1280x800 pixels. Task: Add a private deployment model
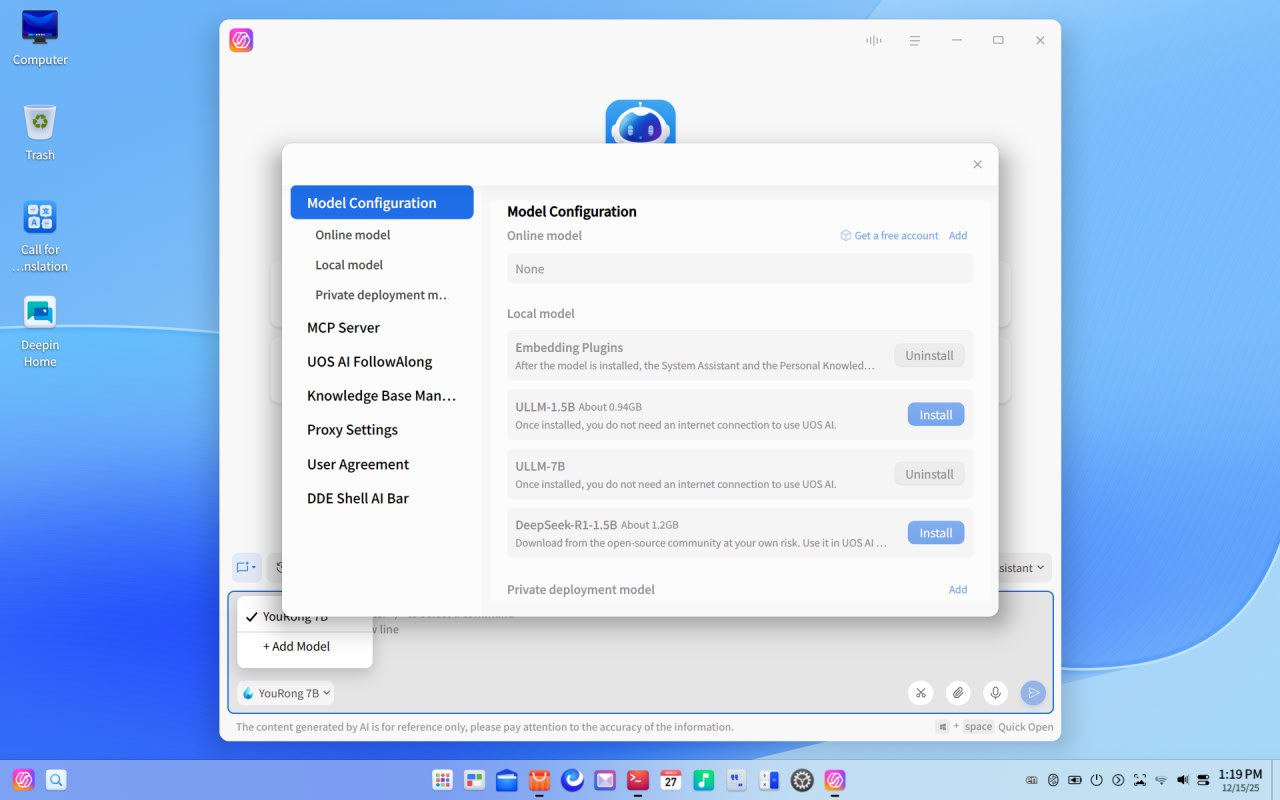958,590
